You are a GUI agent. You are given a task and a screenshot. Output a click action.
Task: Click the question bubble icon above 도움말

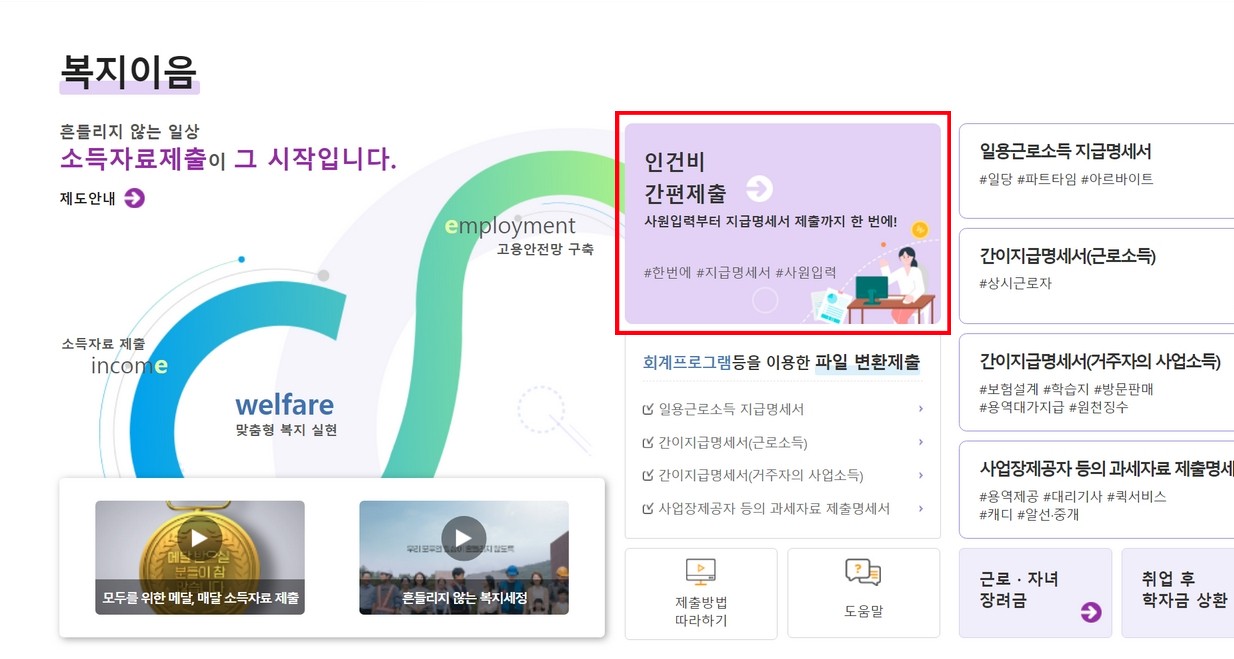tap(863, 572)
